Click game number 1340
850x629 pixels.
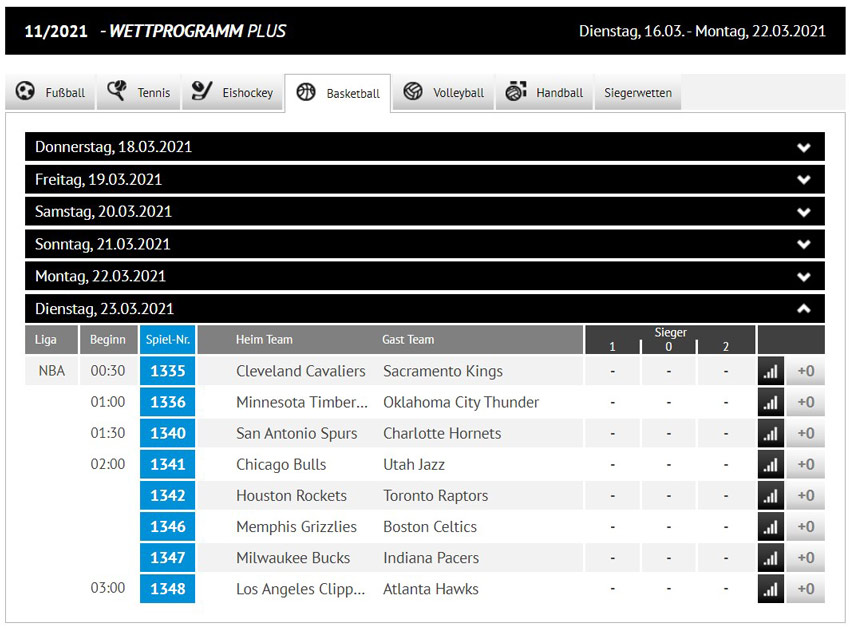click(168, 433)
